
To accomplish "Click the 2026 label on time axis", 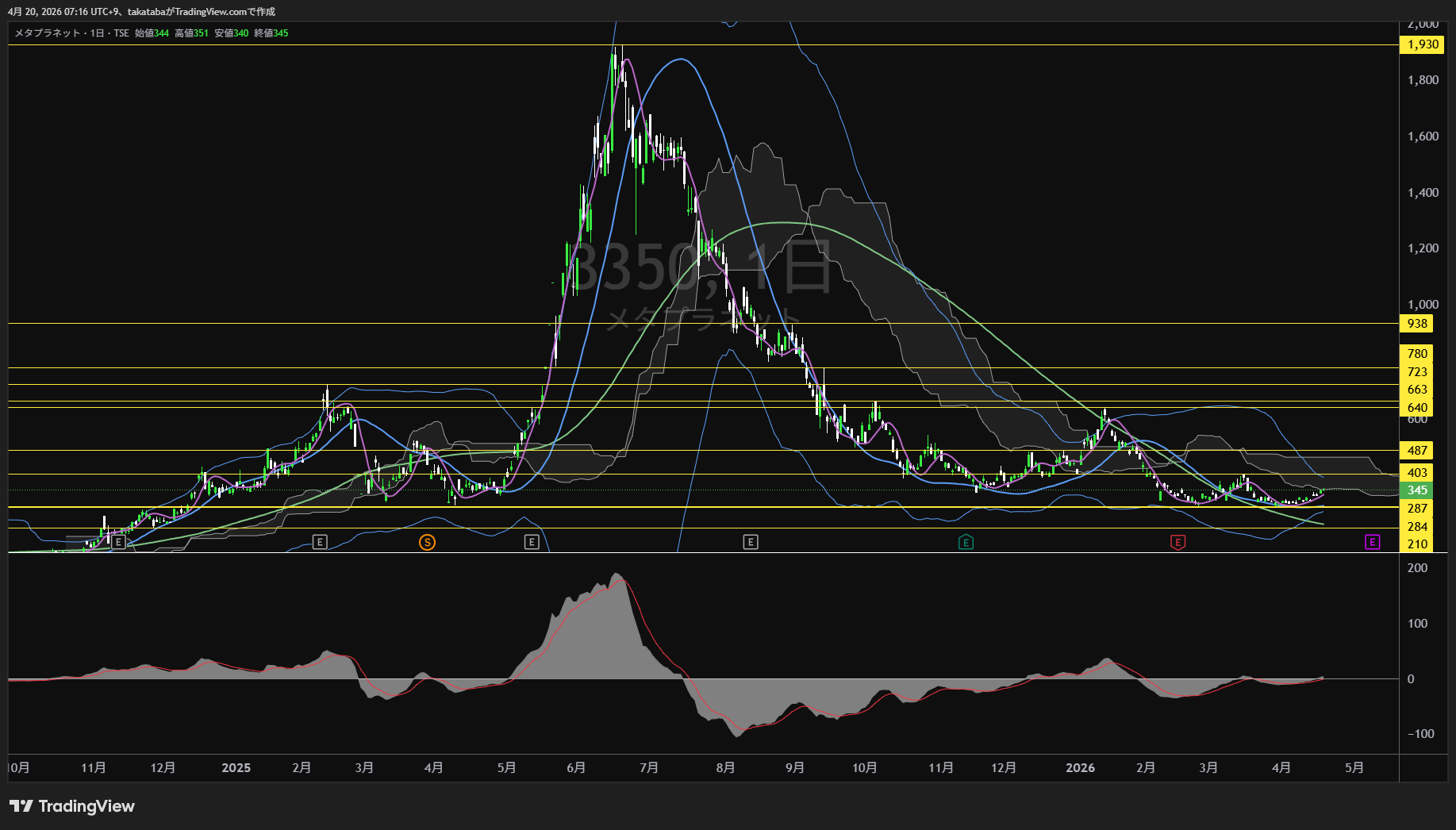I will 1080,767.
